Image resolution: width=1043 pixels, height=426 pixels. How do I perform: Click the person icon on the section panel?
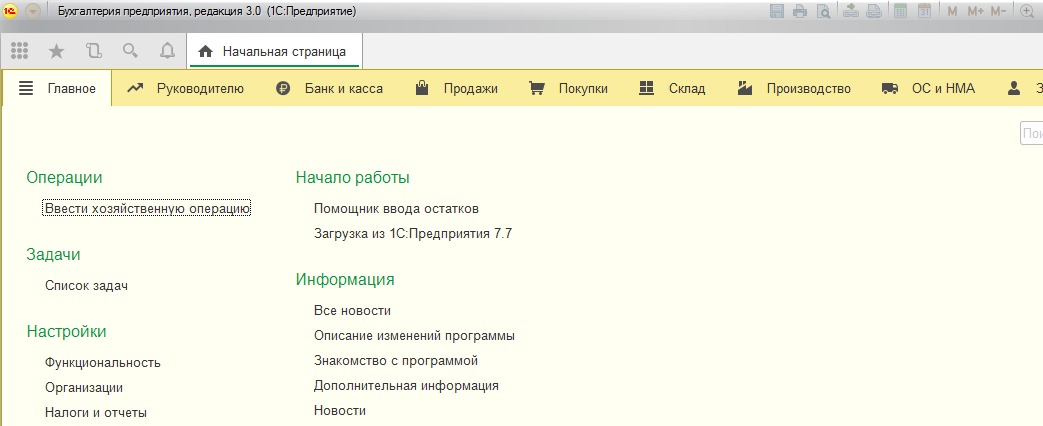click(x=1014, y=89)
